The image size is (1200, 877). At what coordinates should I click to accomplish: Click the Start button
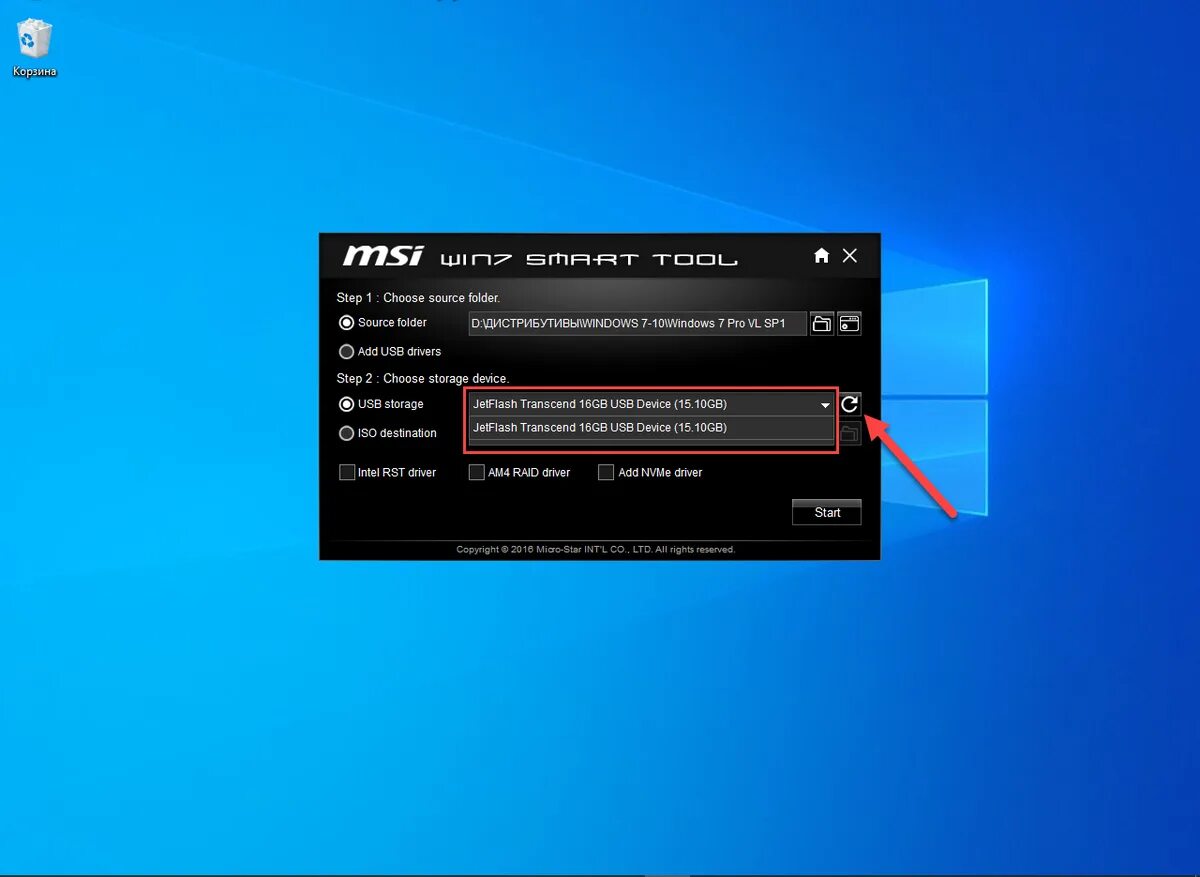[x=827, y=512]
